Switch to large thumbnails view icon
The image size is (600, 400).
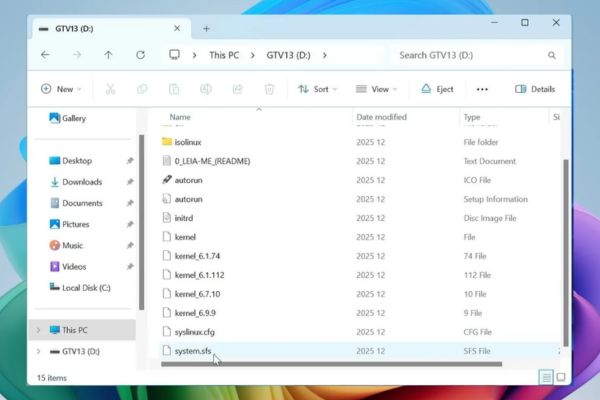click(561, 377)
